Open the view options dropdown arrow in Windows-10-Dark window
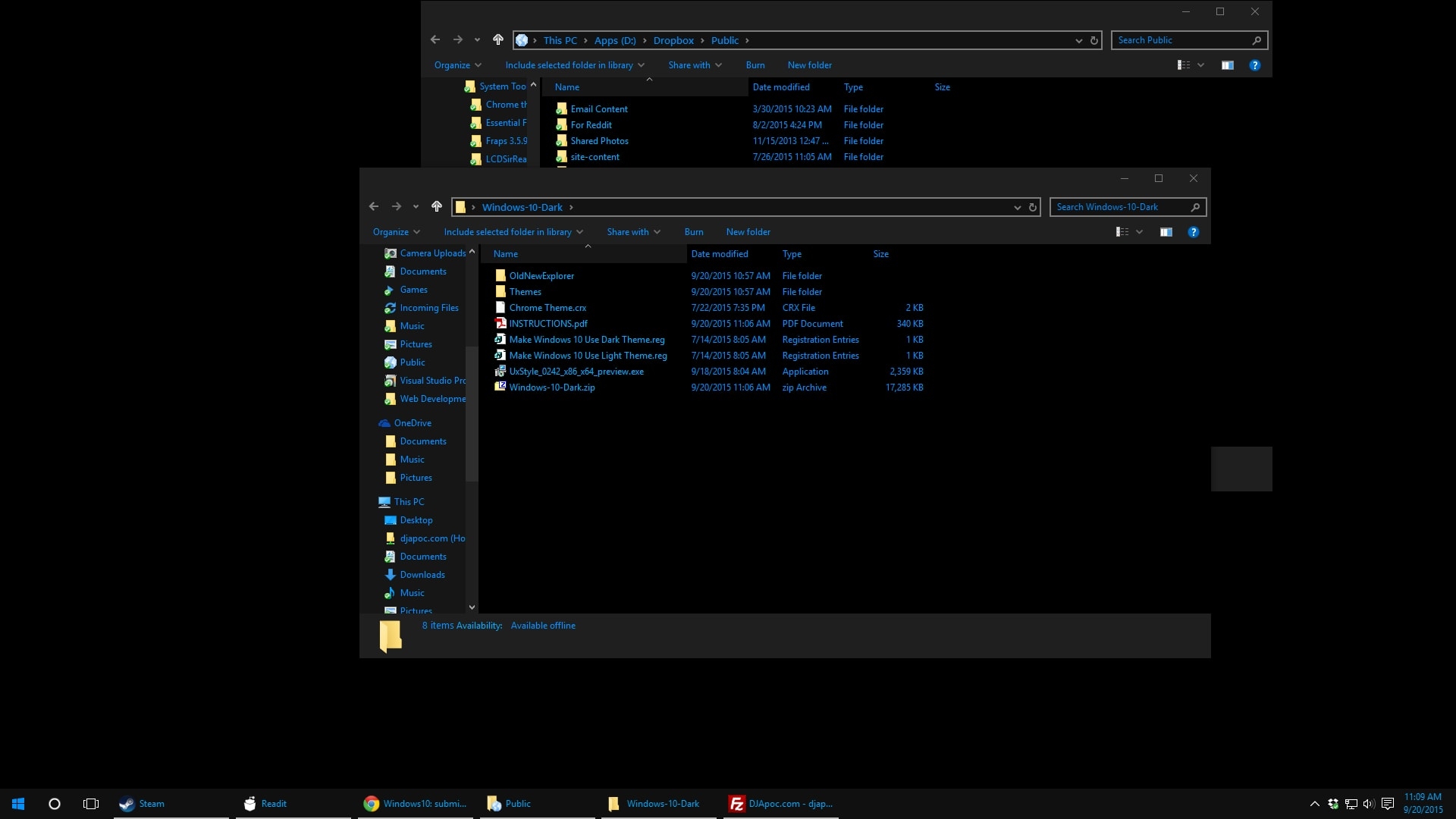The image size is (1456, 819). point(1139,232)
